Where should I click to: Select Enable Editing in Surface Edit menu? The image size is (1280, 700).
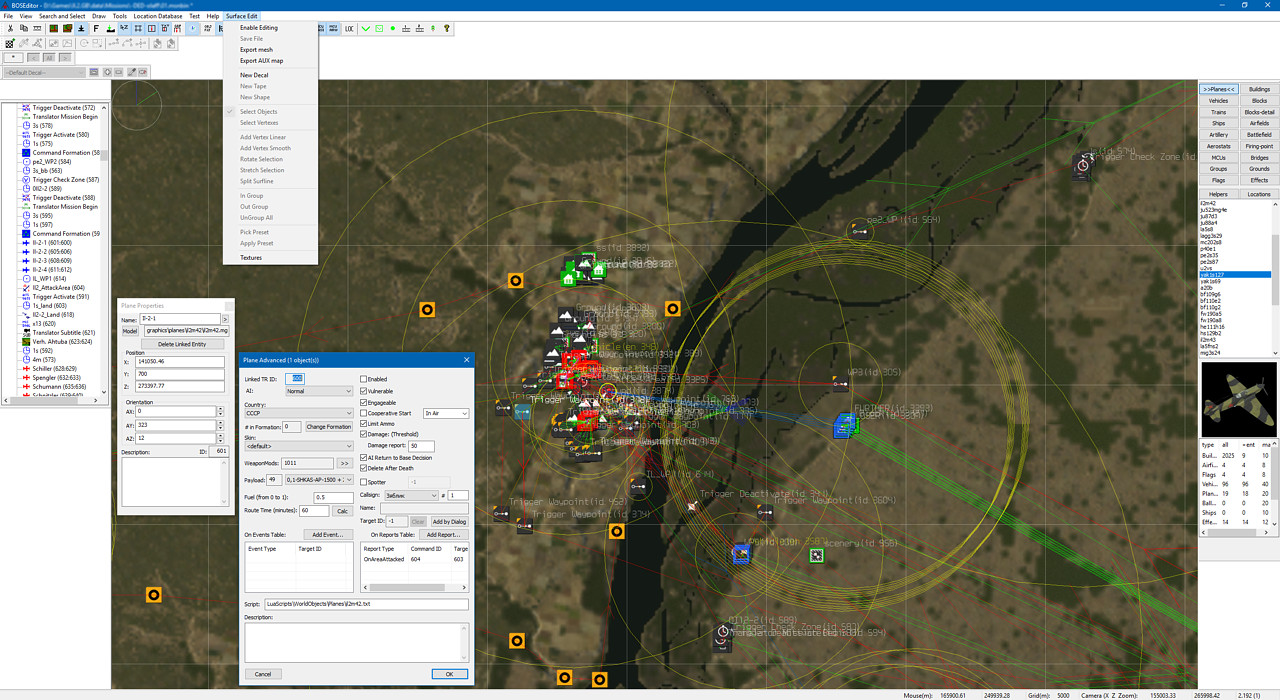tap(259, 28)
